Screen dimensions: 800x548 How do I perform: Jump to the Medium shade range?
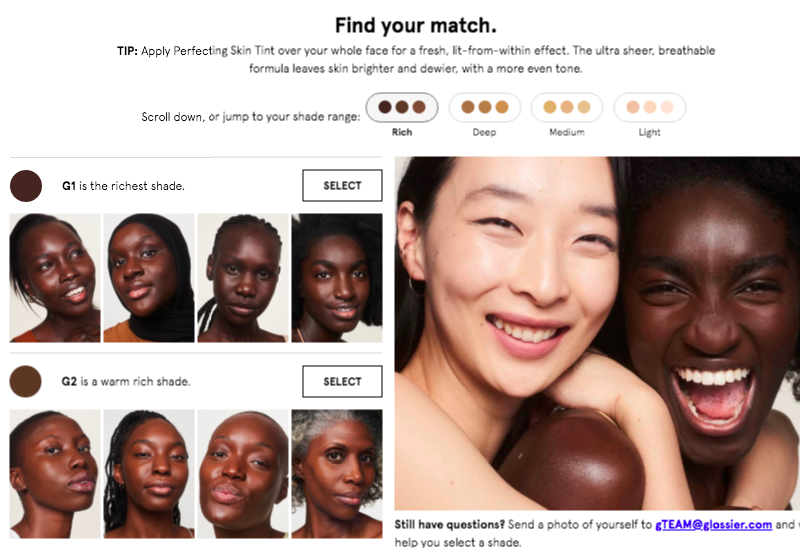[567, 107]
